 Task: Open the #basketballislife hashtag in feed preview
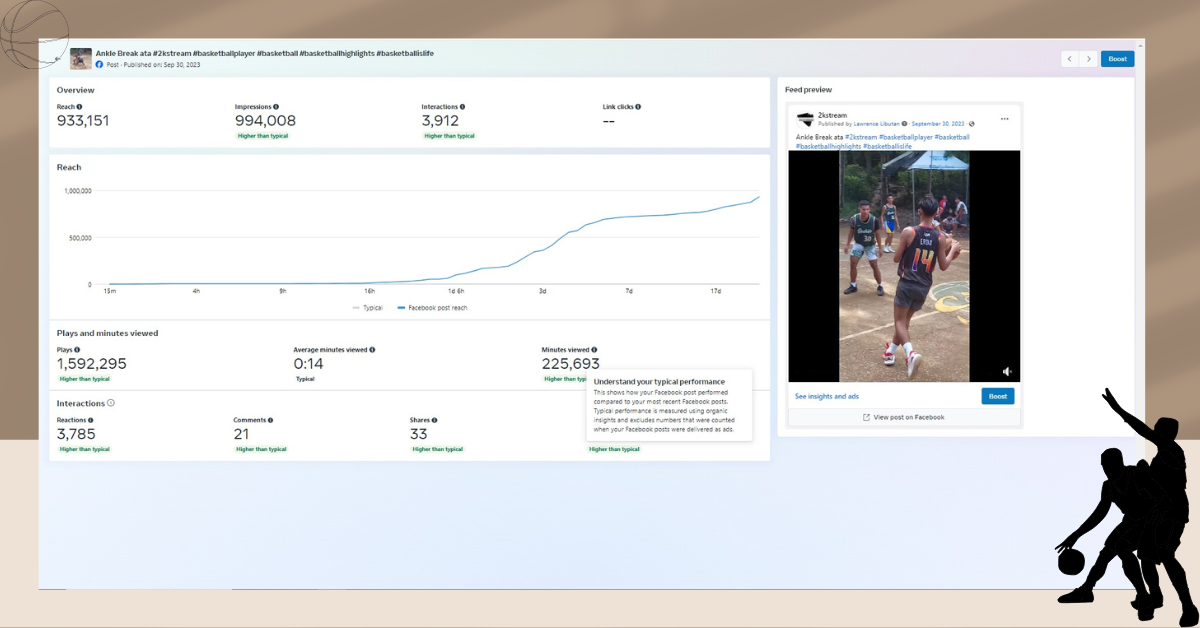[888, 146]
